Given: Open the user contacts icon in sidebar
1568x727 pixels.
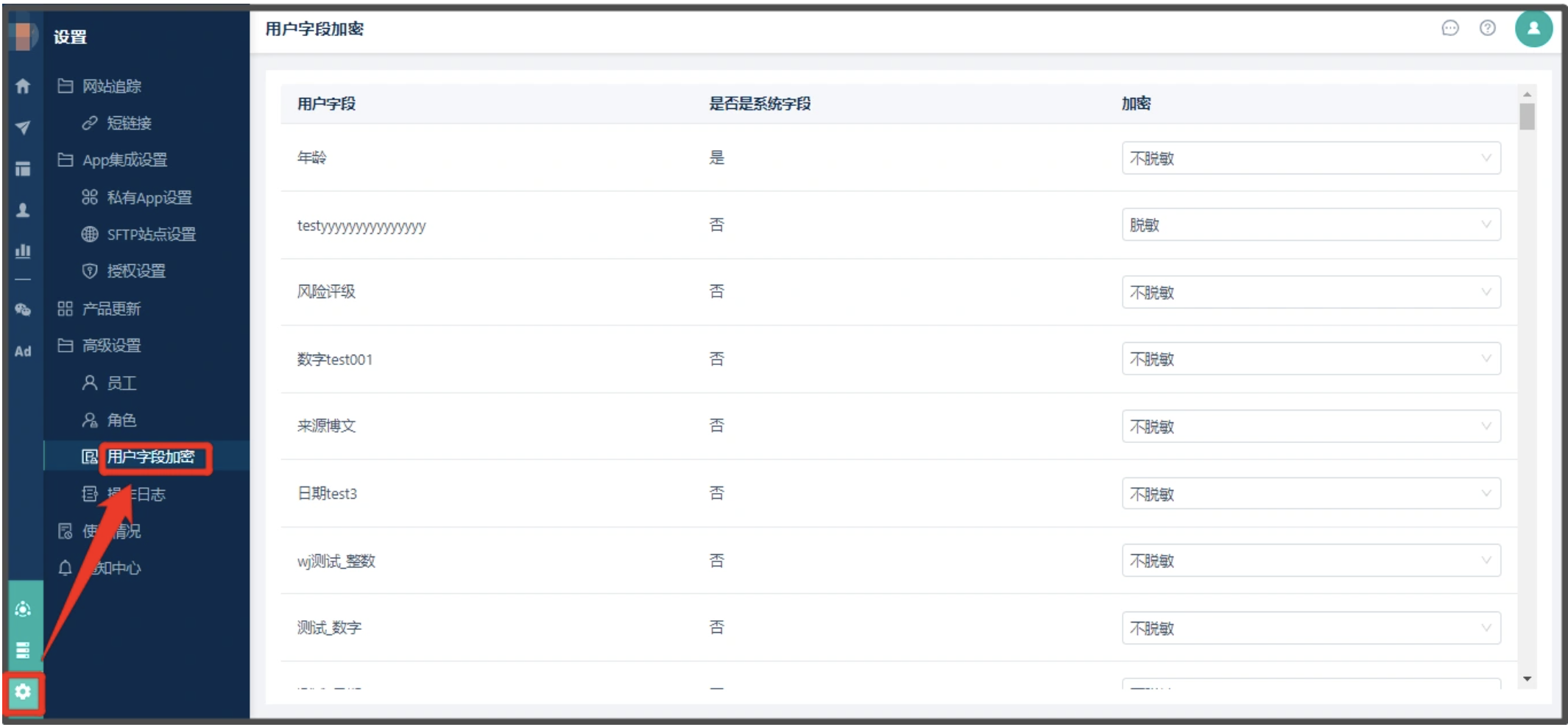Looking at the screenshot, I should point(23,210).
